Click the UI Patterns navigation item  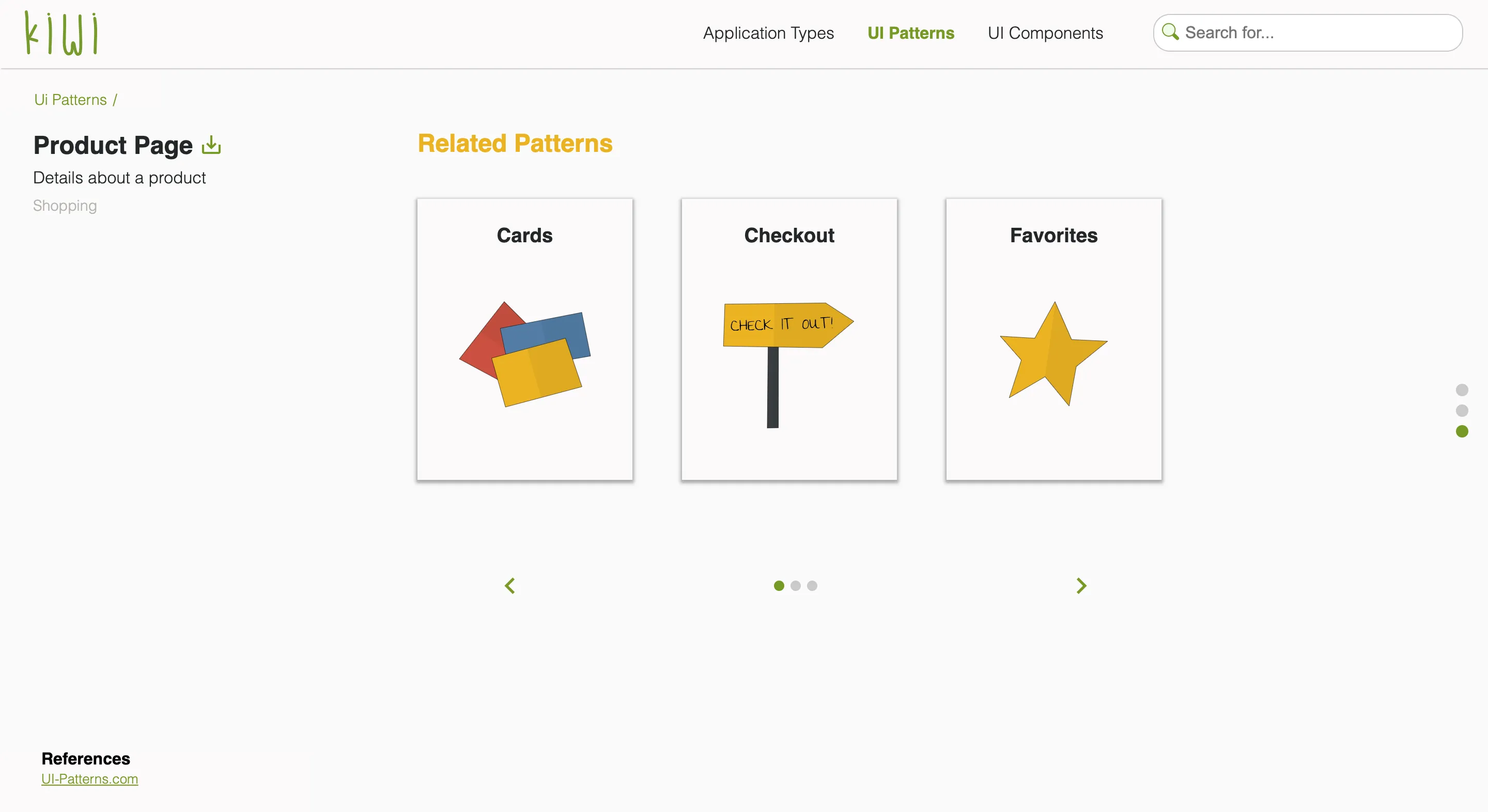click(911, 33)
